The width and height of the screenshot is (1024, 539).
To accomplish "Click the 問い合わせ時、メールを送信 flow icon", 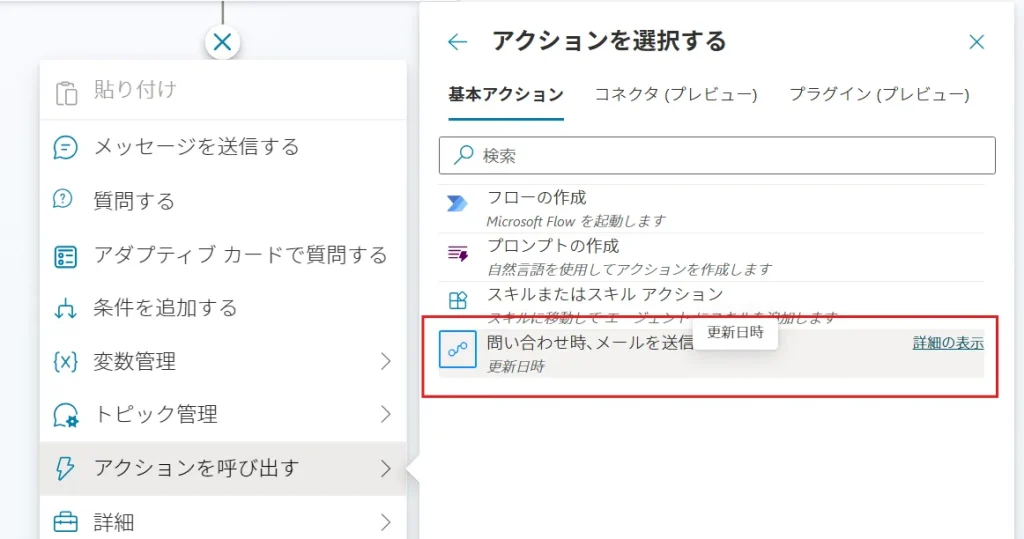I will 458,350.
